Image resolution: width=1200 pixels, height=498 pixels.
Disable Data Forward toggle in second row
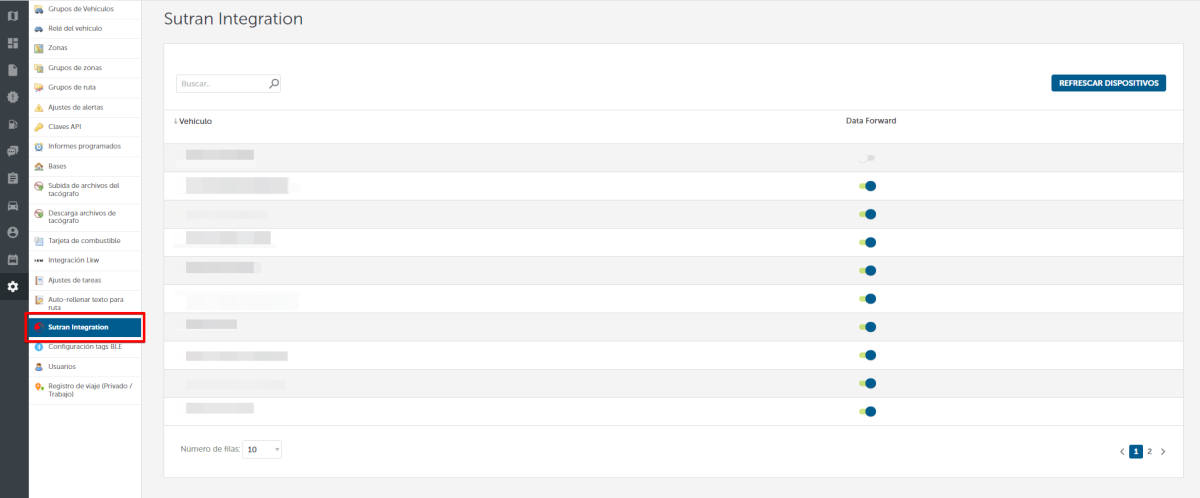click(x=867, y=186)
